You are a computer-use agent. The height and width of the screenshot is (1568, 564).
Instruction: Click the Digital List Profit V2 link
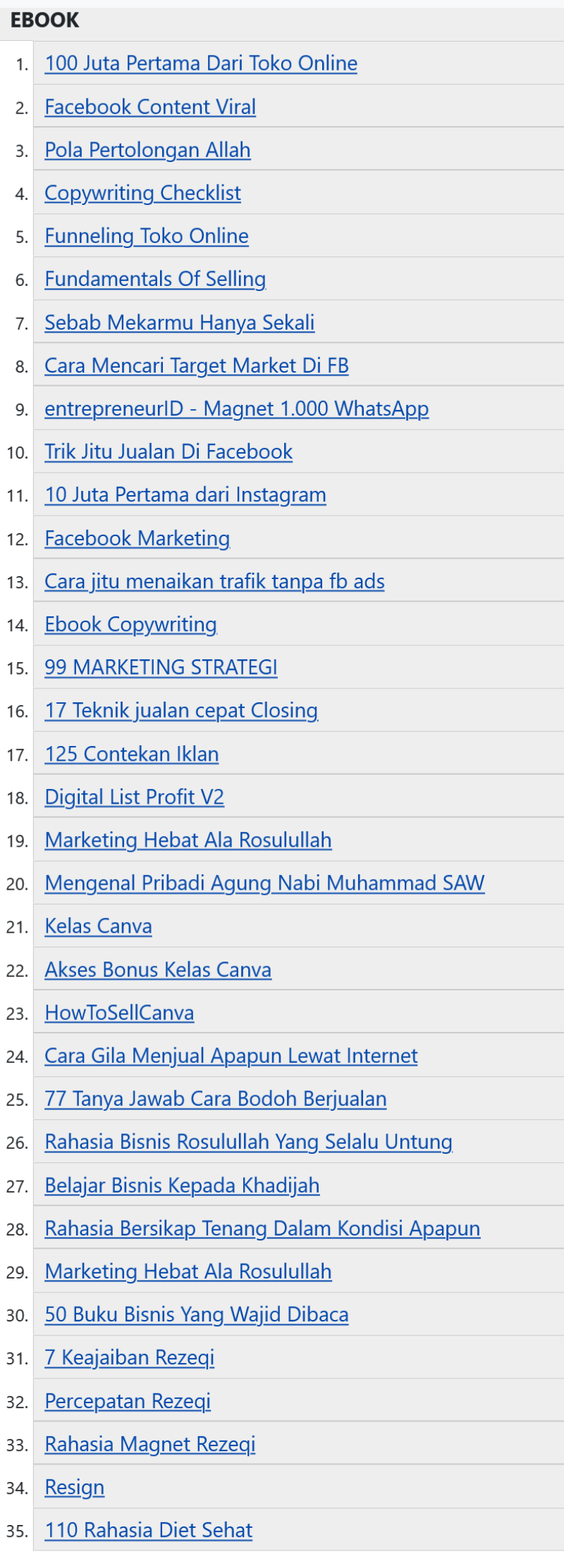(135, 797)
